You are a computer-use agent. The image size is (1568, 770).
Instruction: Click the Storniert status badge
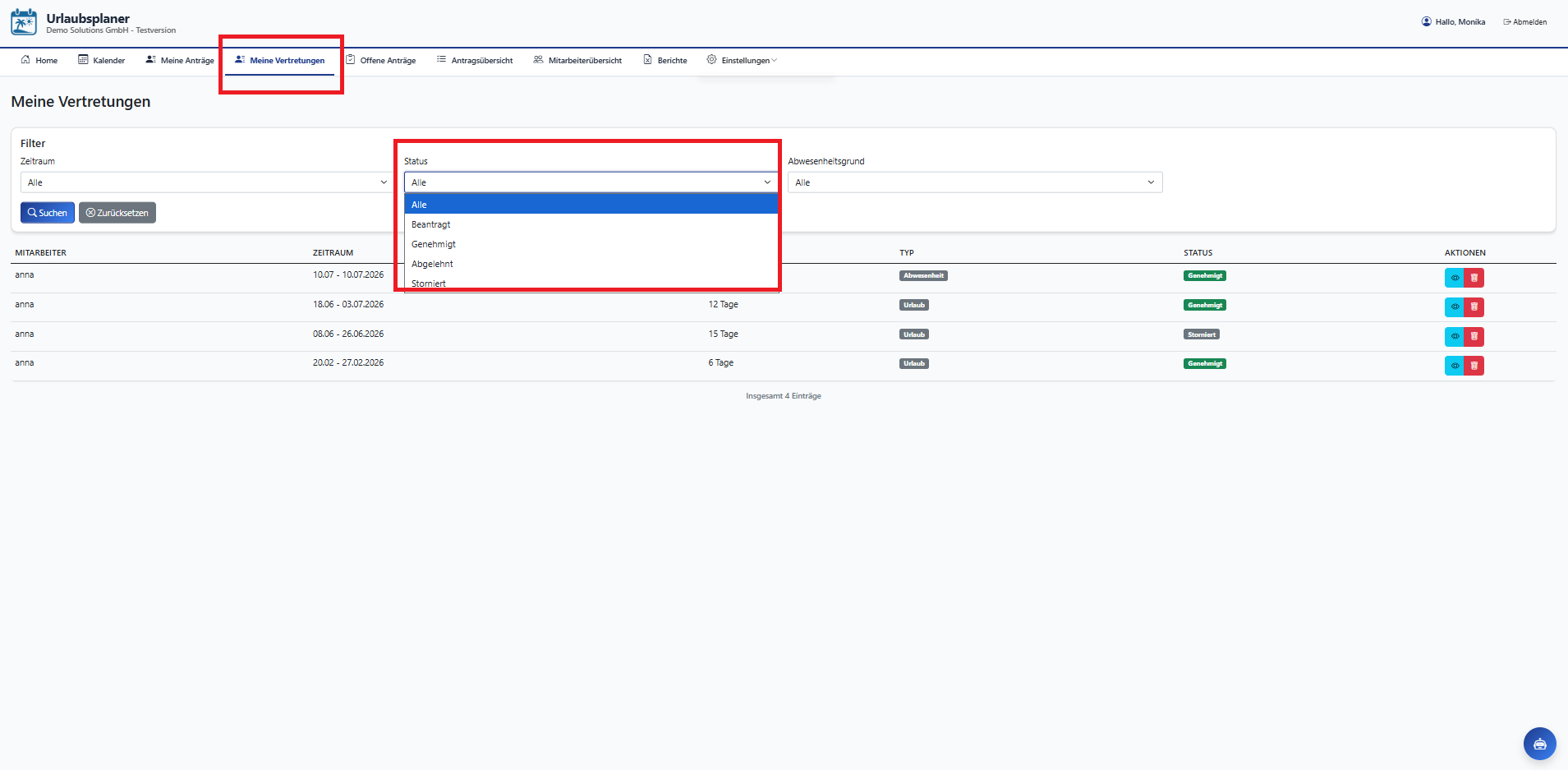(1202, 334)
